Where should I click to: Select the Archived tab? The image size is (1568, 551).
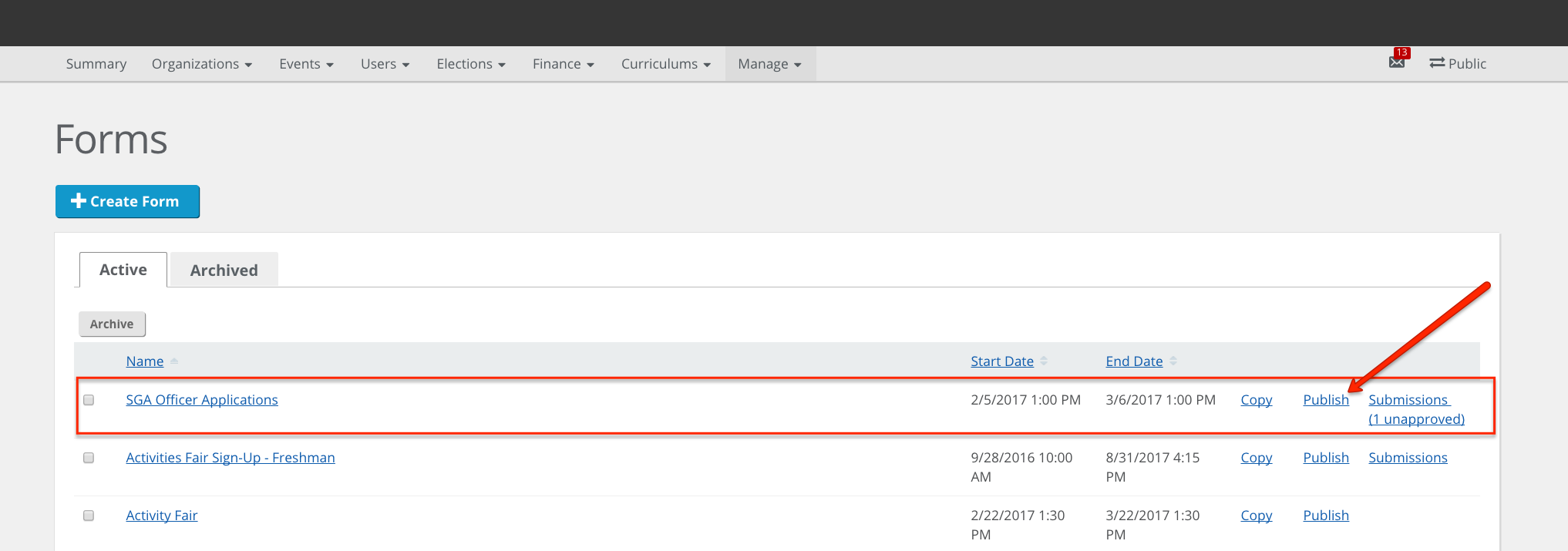pos(224,270)
